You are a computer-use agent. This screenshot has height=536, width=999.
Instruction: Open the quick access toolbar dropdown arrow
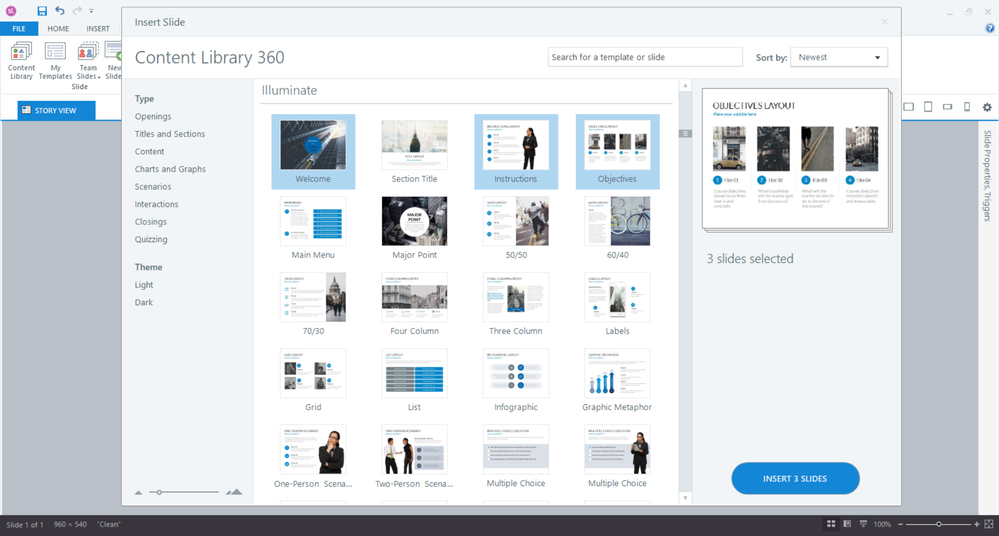(92, 11)
